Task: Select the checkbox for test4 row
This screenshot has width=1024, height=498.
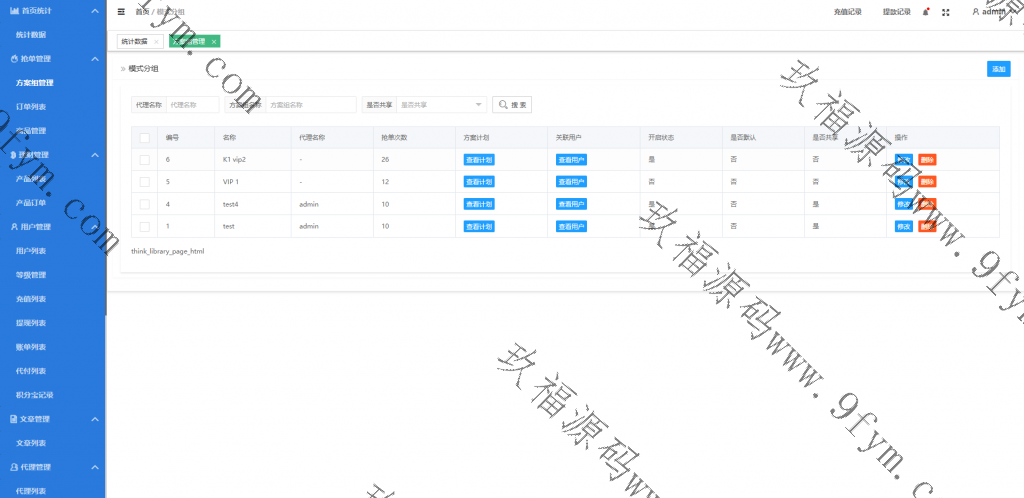Action: (x=144, y=204)
